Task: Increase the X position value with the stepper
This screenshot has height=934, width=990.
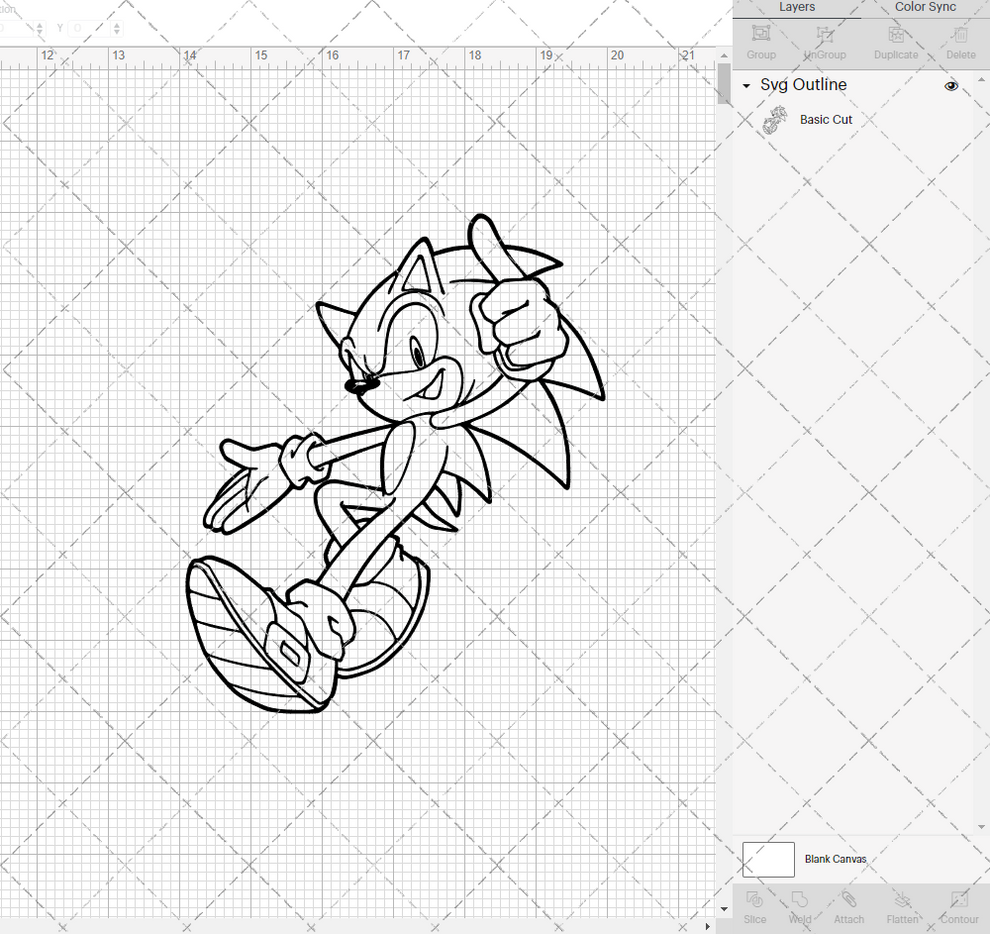Action: pyautogui.click(x=40, y=28)
